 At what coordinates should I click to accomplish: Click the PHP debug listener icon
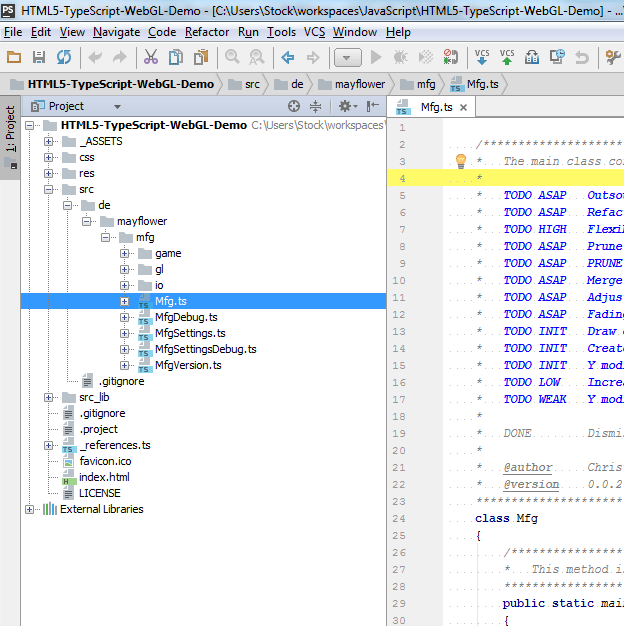(x=450, y=57)
